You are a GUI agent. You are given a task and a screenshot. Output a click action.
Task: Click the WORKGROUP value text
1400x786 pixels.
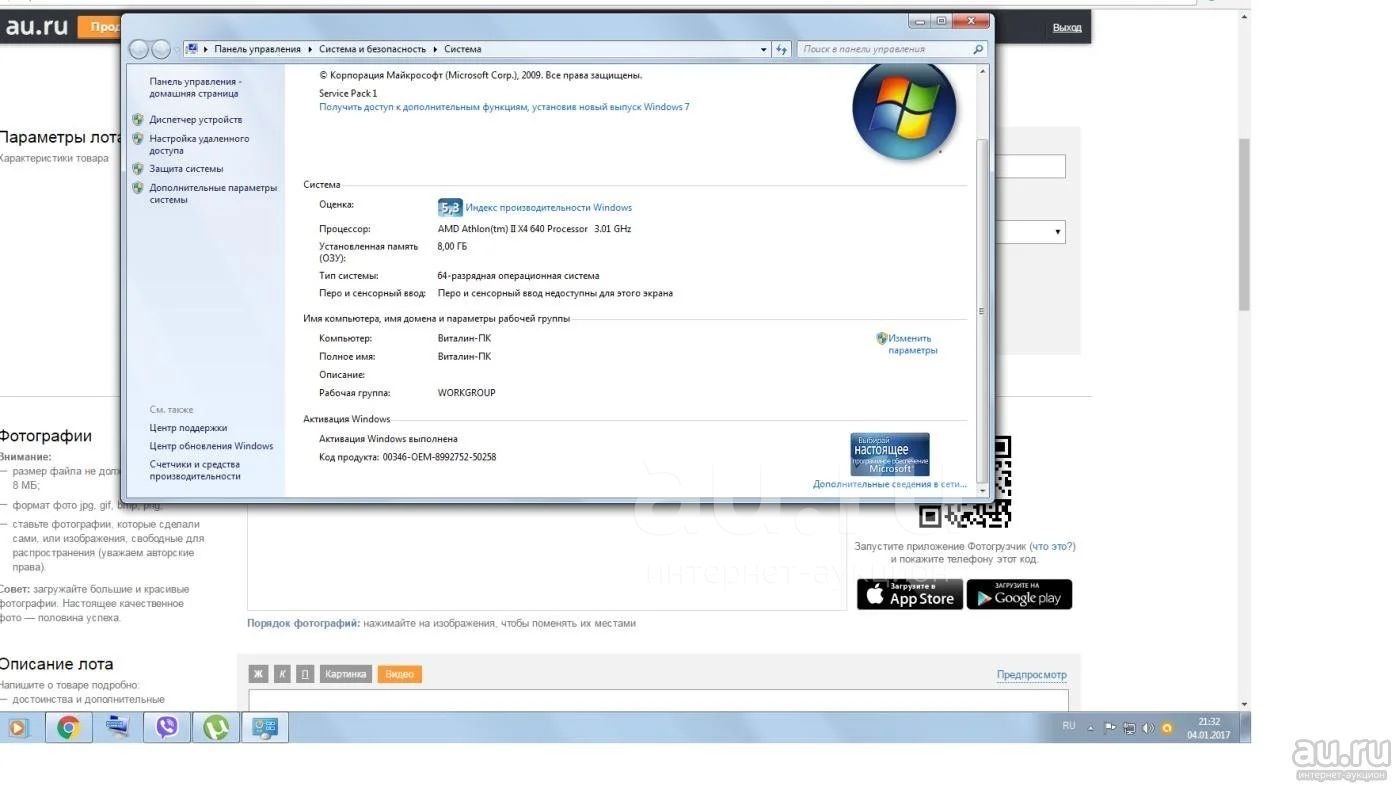pos(466,393)
